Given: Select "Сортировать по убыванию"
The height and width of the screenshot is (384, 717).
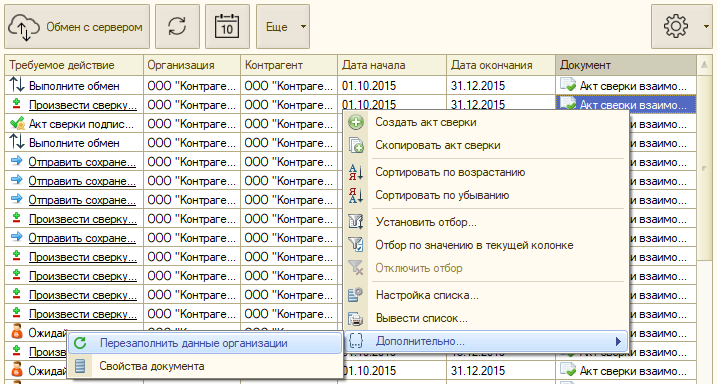Looking at the screenshot, I should pyautogui.click(x=486, y=195).
